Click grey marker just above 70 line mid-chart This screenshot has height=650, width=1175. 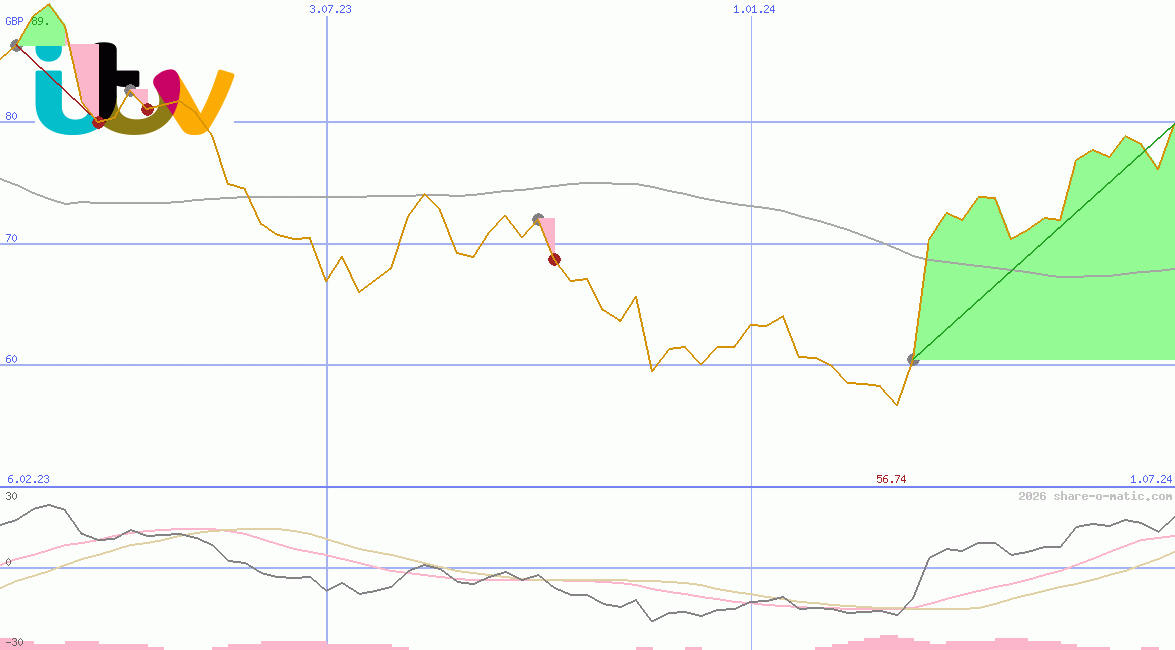click(538, 218)
